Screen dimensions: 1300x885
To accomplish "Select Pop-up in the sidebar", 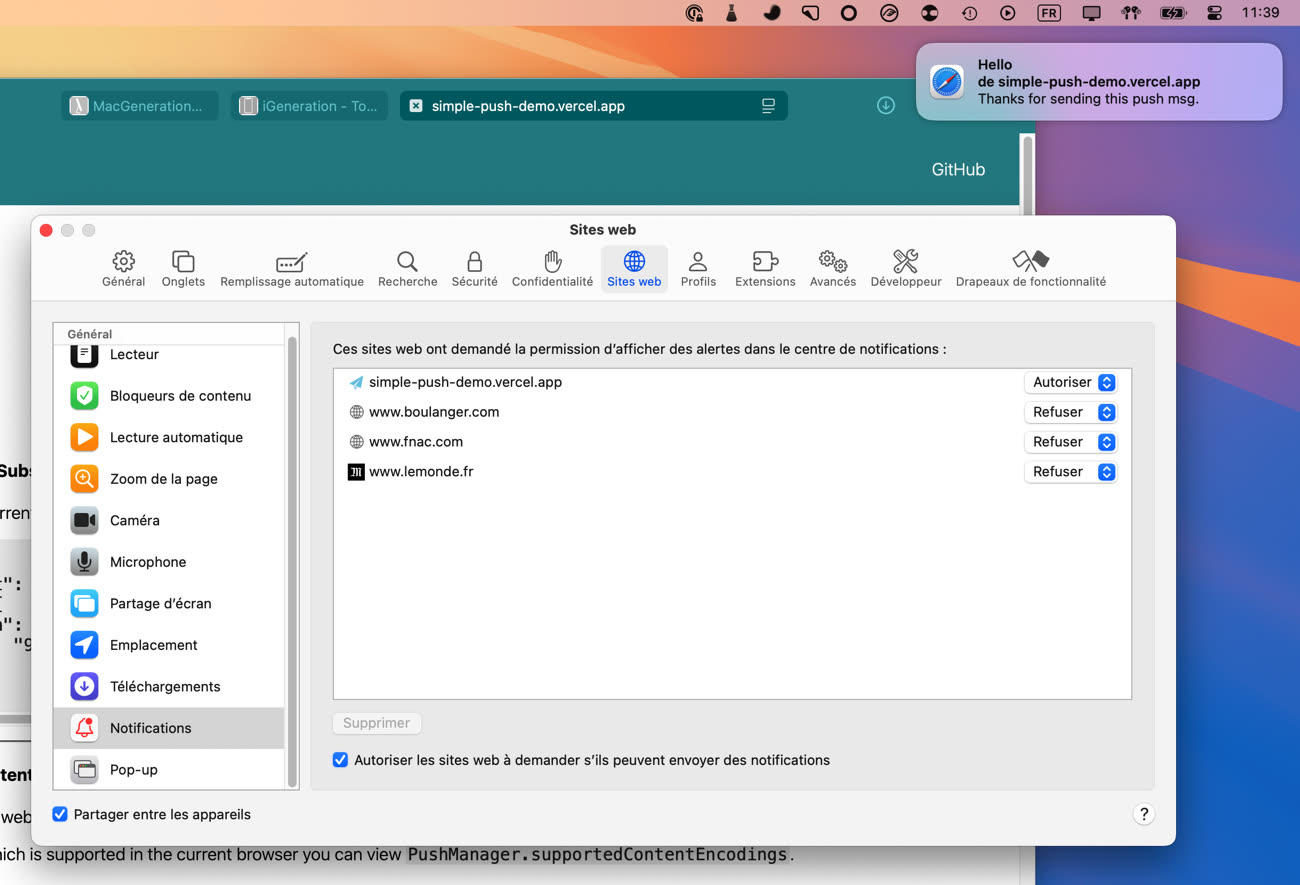I will point(169,770).
